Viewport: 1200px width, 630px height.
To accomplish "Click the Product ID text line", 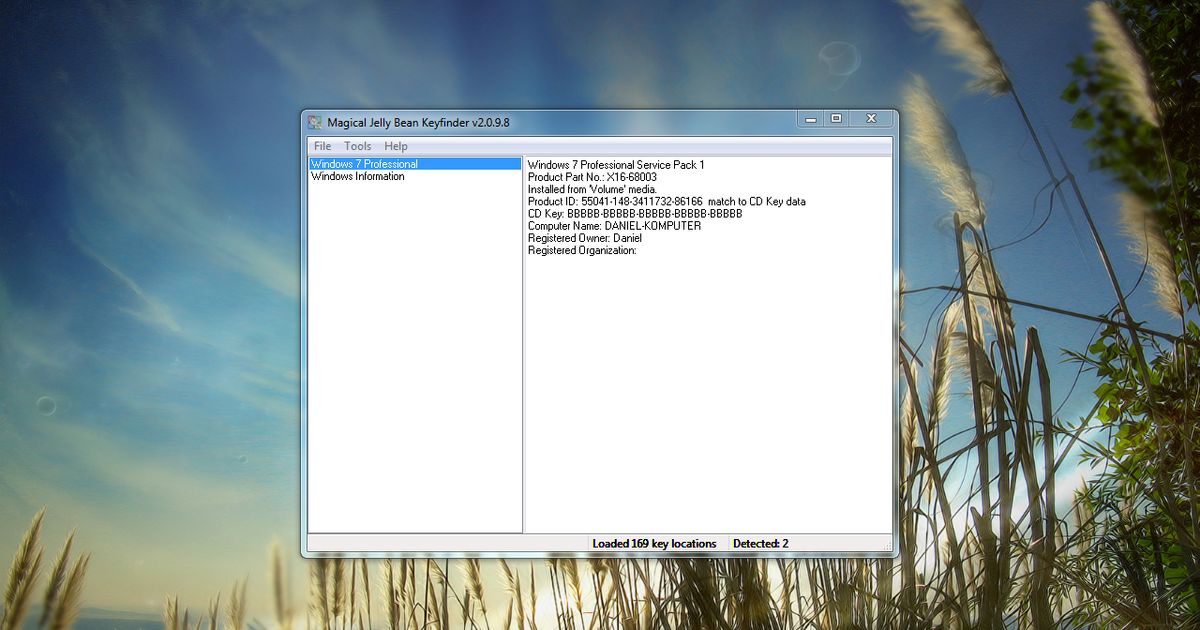I will coord(666,202).
